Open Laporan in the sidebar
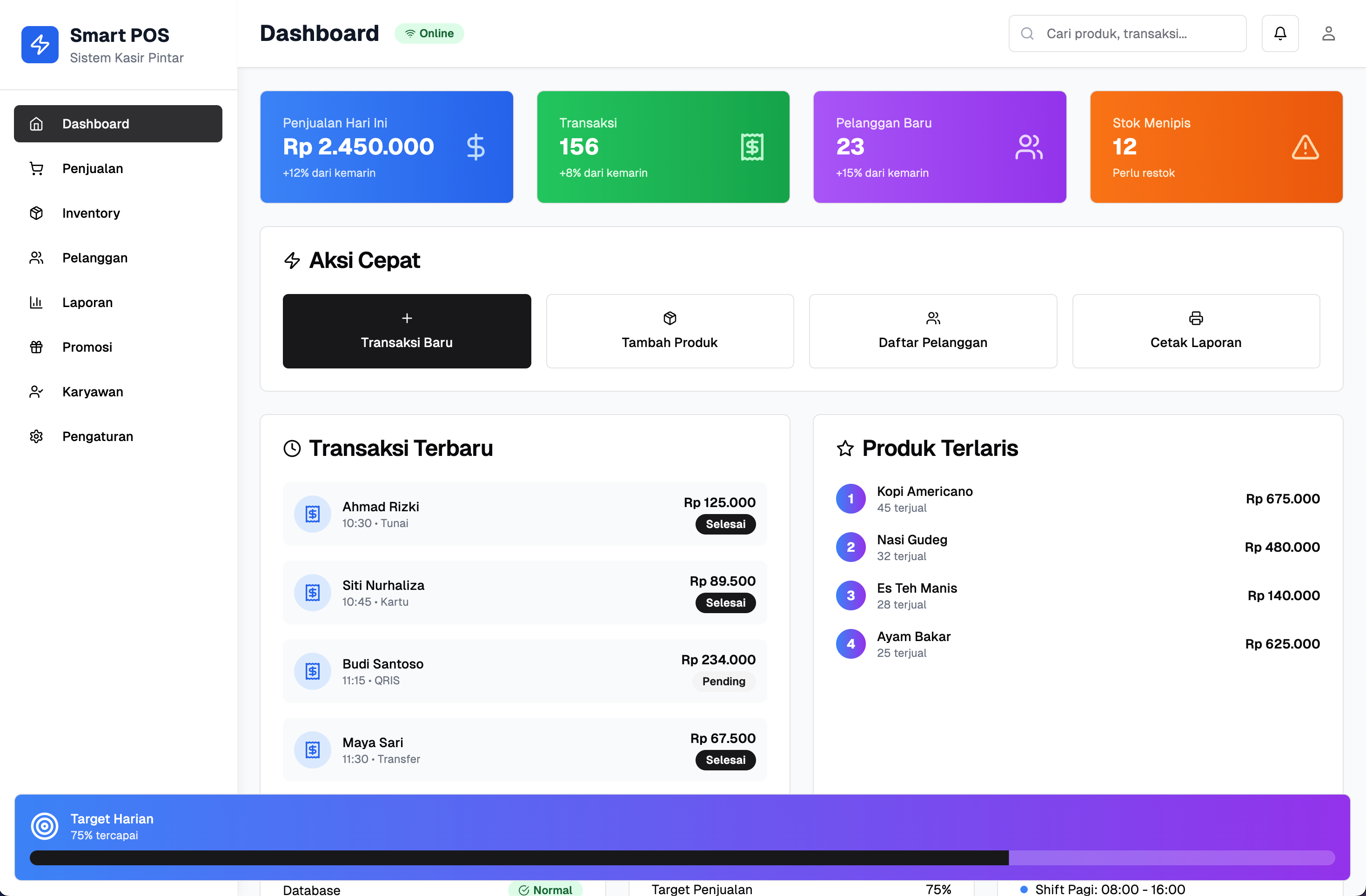Screen dimensions: 1366x896 click(118, 302)
